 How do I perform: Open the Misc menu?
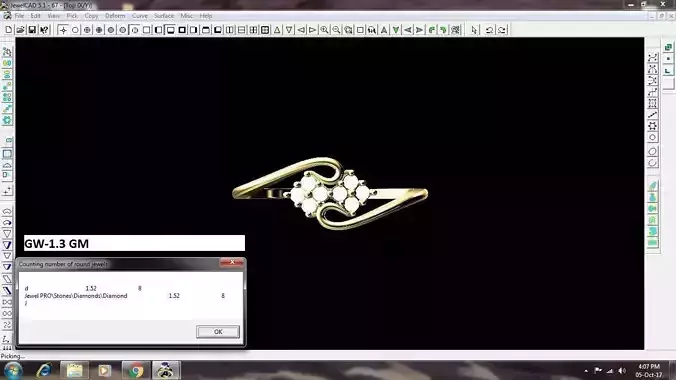[x=186, y=16]
